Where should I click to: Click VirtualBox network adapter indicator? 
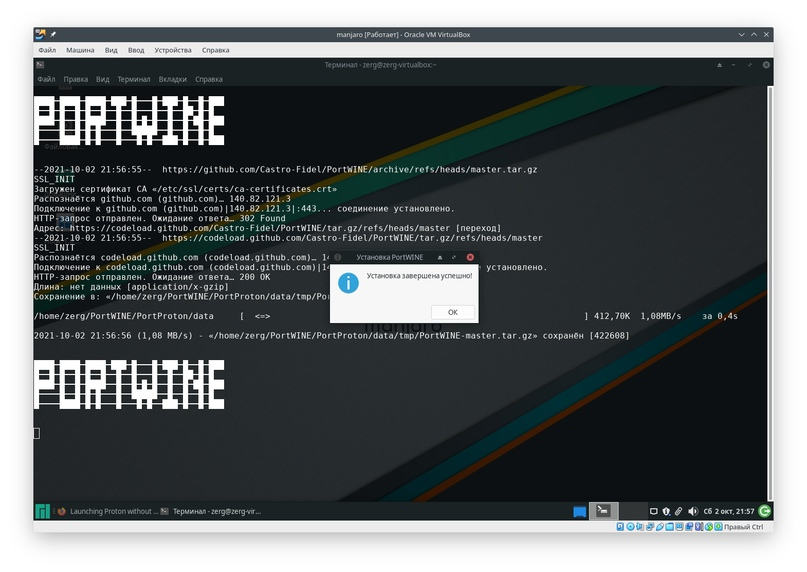[650, 527]
